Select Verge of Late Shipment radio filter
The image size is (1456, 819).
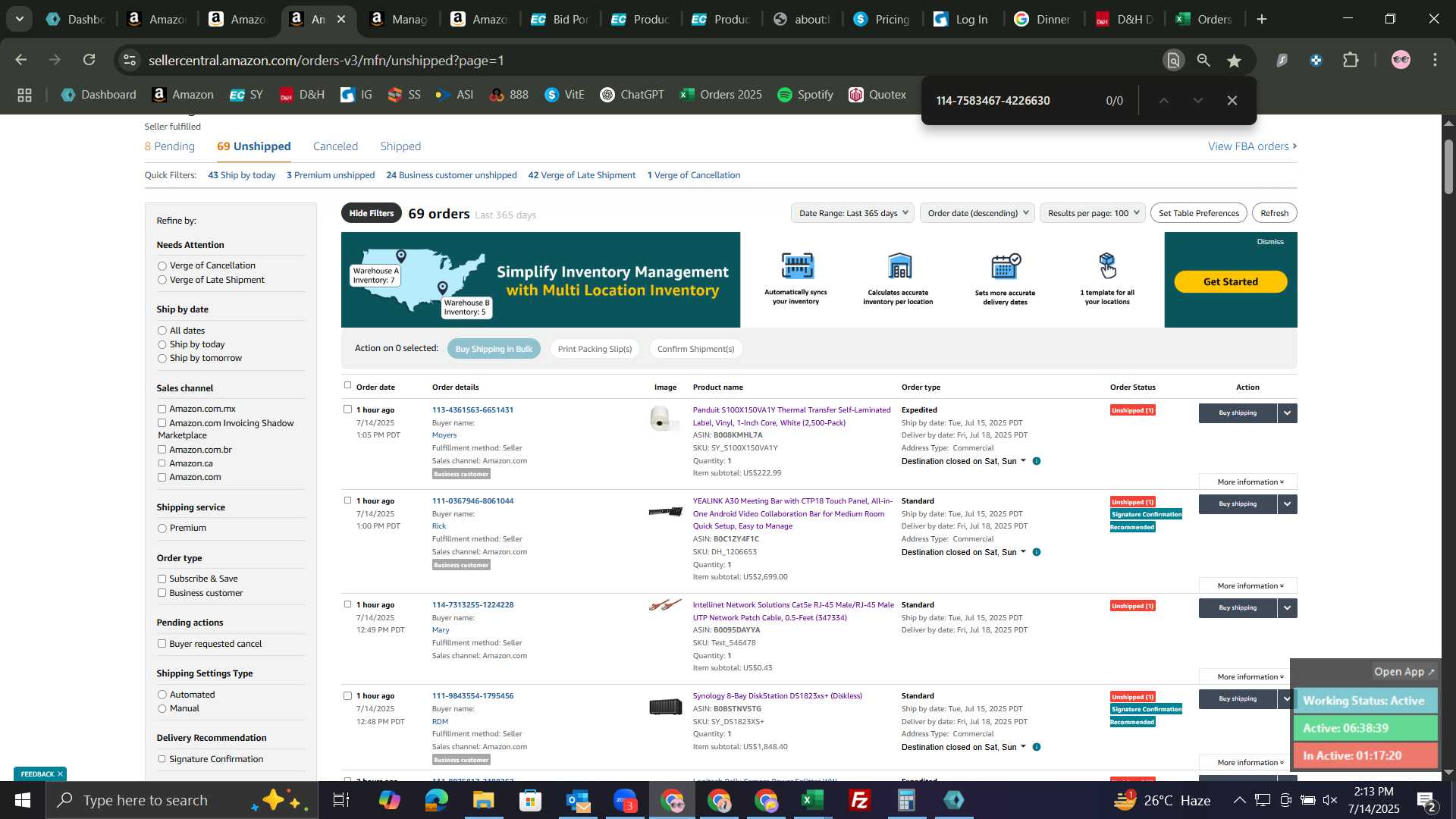162,281
